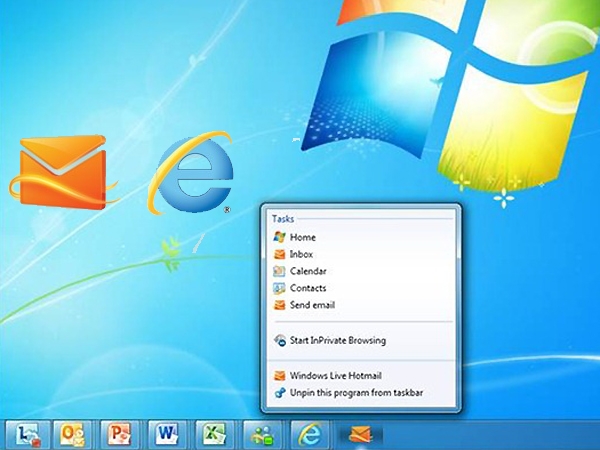Click the large Hotmail envelope desktop icon
The width and height of the screenshot is (600, 450).
pyautogui.click(x=63, y=172)
